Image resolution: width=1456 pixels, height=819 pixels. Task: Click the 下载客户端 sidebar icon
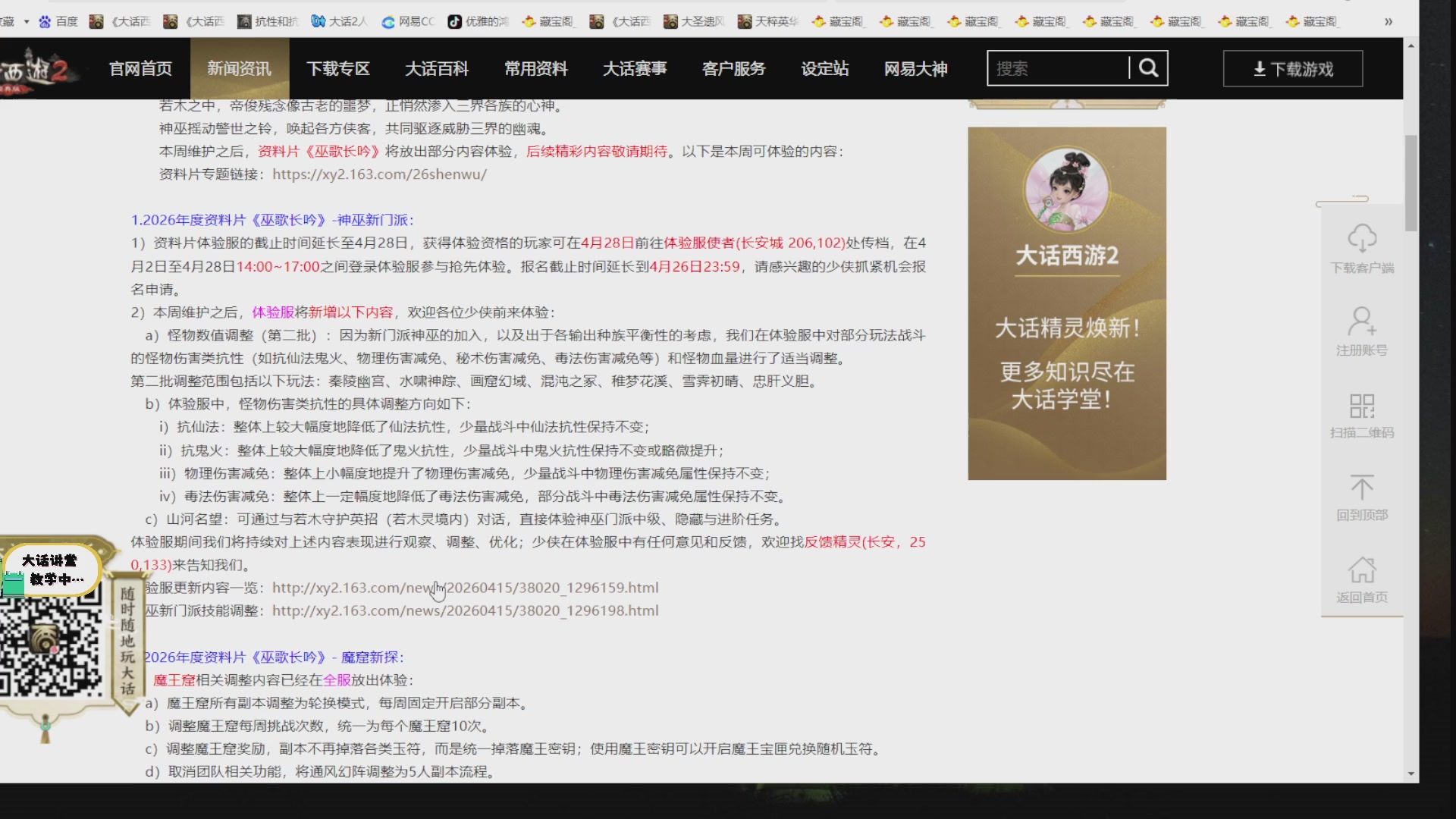[x=1363, y=250]
